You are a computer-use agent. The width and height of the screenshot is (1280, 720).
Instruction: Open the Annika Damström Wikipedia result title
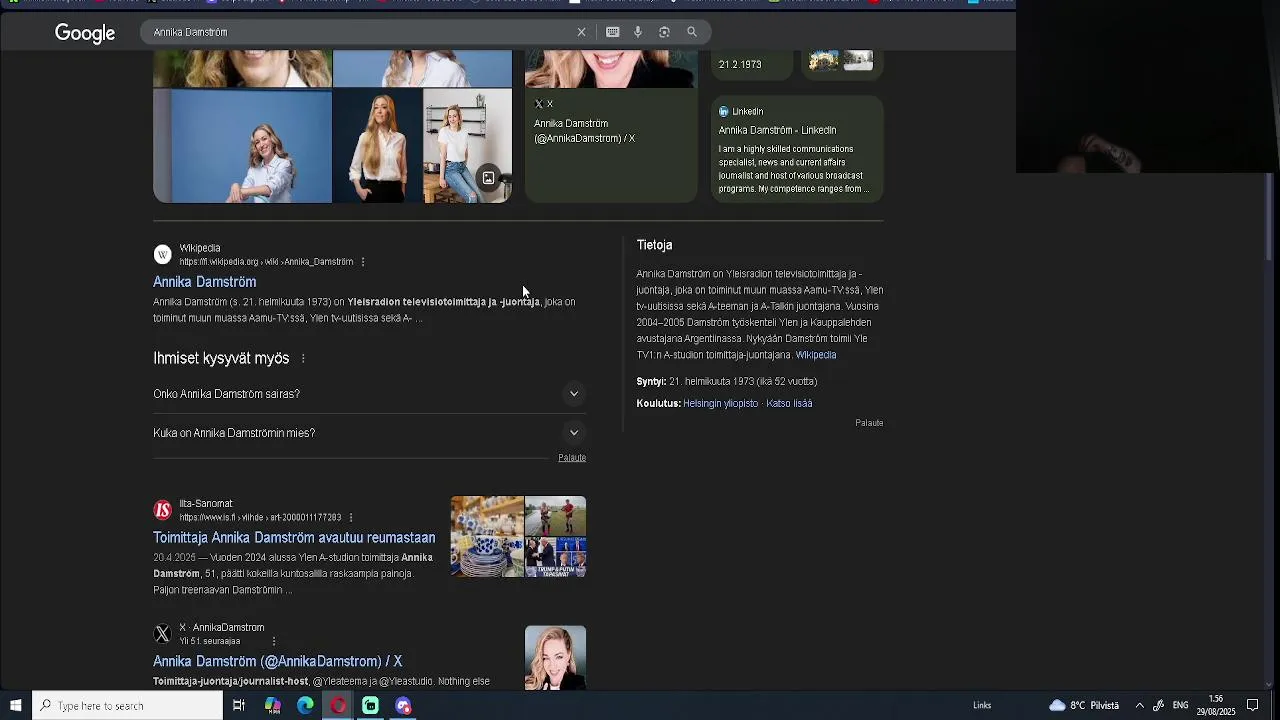(205, 282)
